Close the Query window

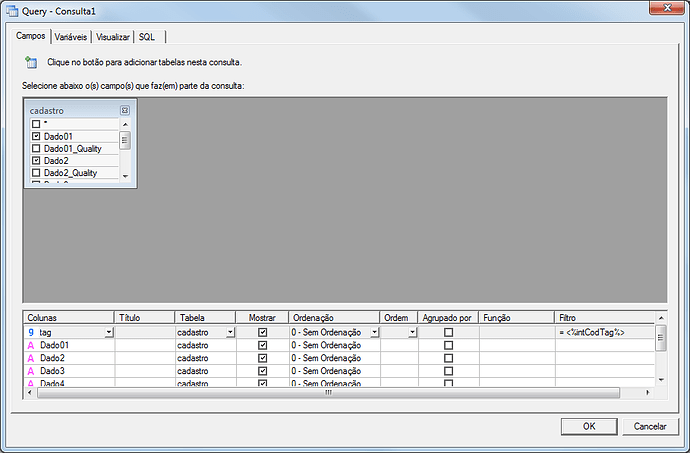667,7
